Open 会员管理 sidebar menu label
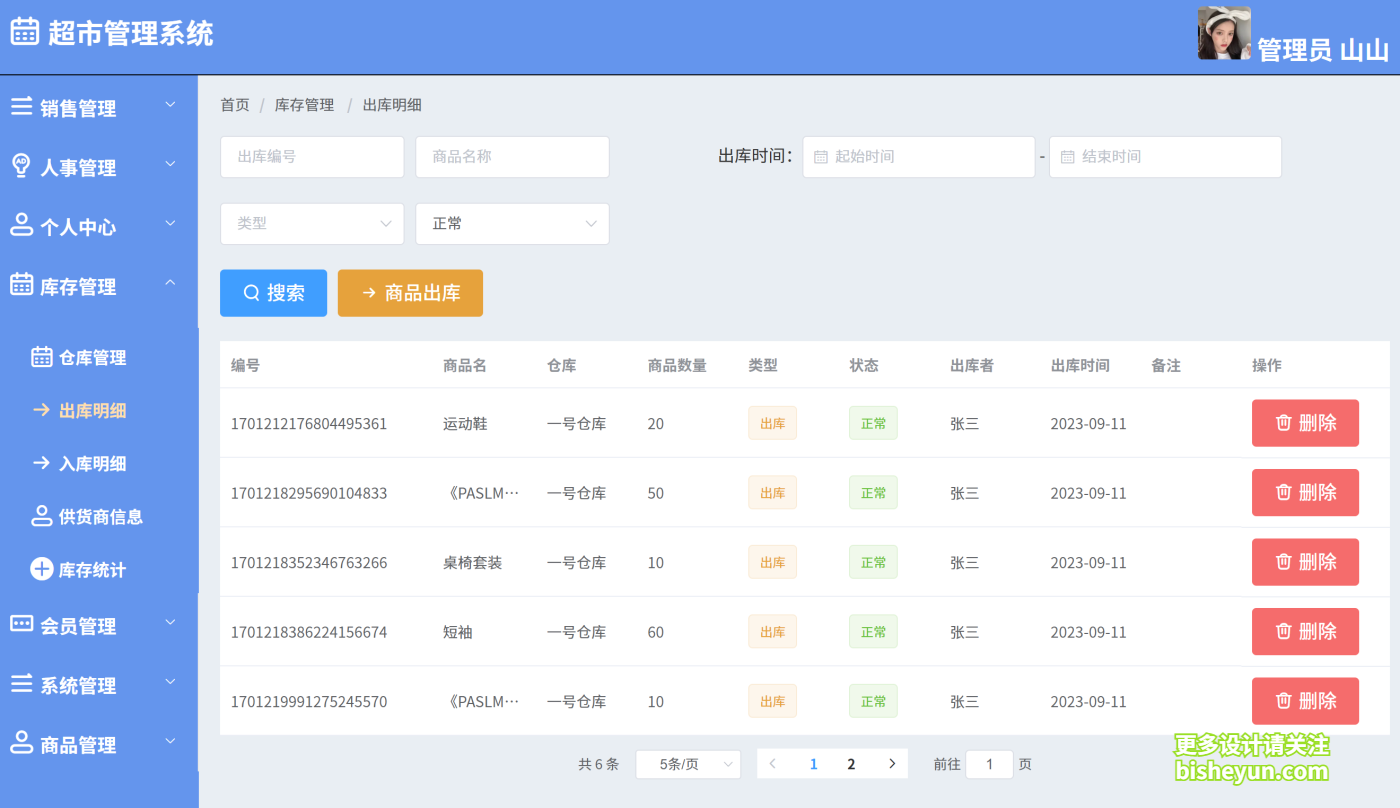Image resolution: width=1400 pixels, height=808 pixels. click(x=78, y=626)
